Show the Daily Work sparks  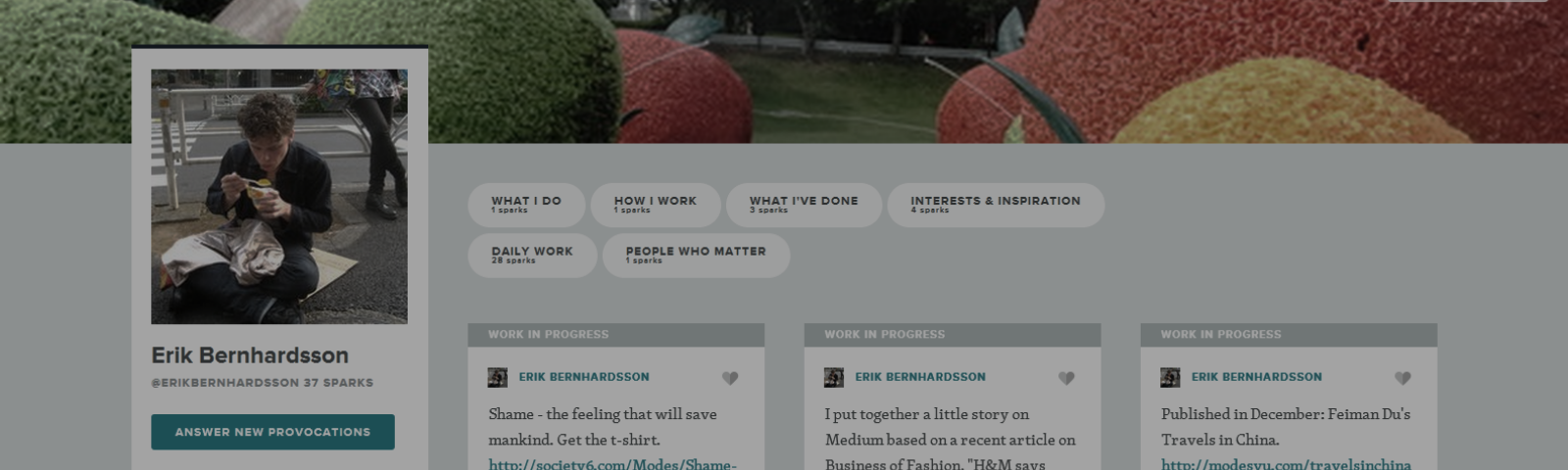pos(532,256)
